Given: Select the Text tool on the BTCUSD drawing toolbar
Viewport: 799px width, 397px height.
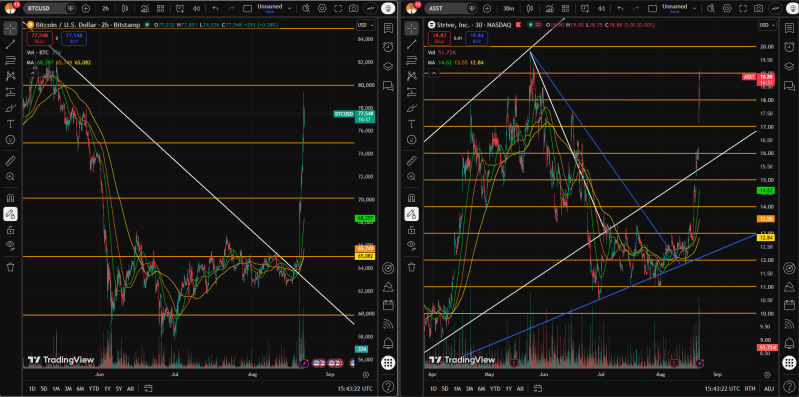Looking at the screenshot, I should click(x=10, y=123).
